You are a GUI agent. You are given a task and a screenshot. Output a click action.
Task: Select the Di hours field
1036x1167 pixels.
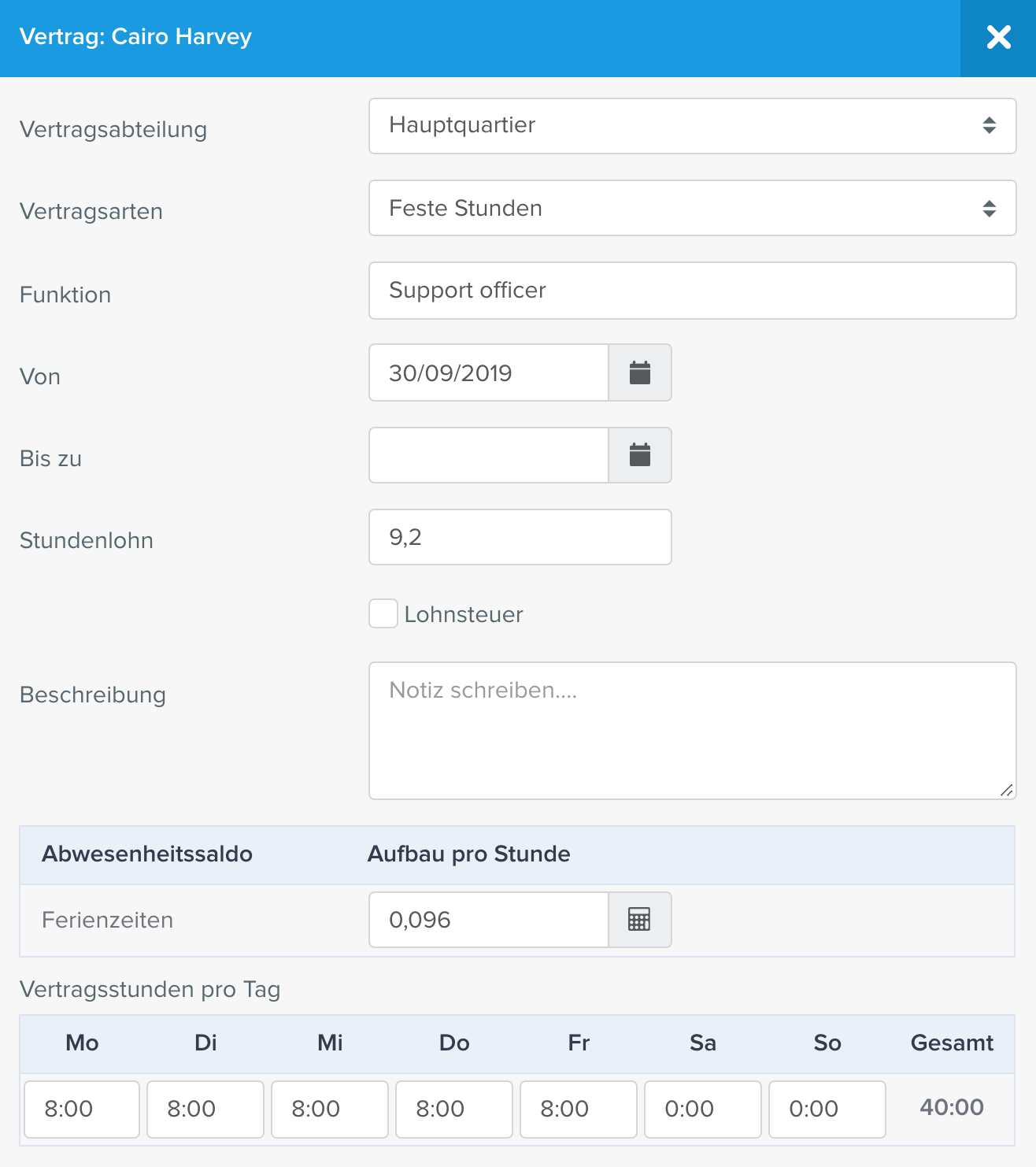(x=205, y=1110)
